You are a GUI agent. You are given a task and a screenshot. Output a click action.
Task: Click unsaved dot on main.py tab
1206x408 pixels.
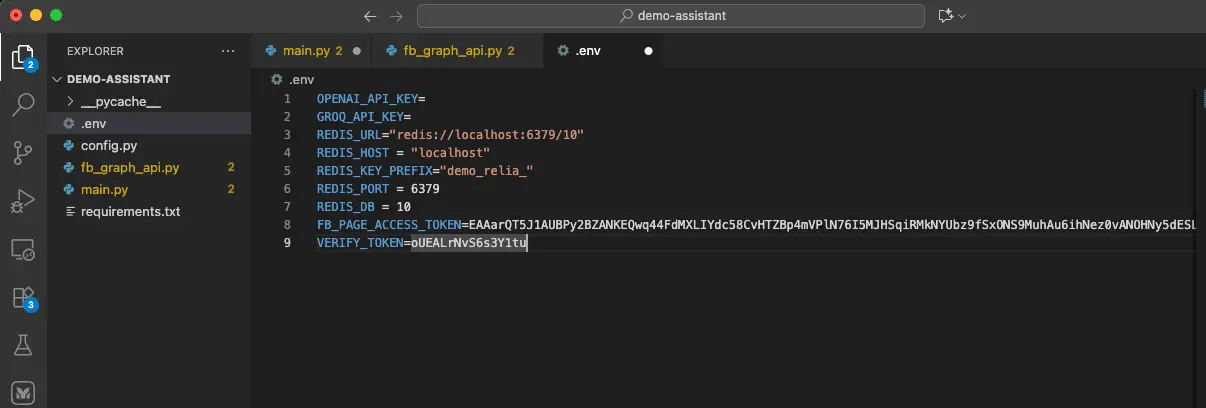point(357,50)
